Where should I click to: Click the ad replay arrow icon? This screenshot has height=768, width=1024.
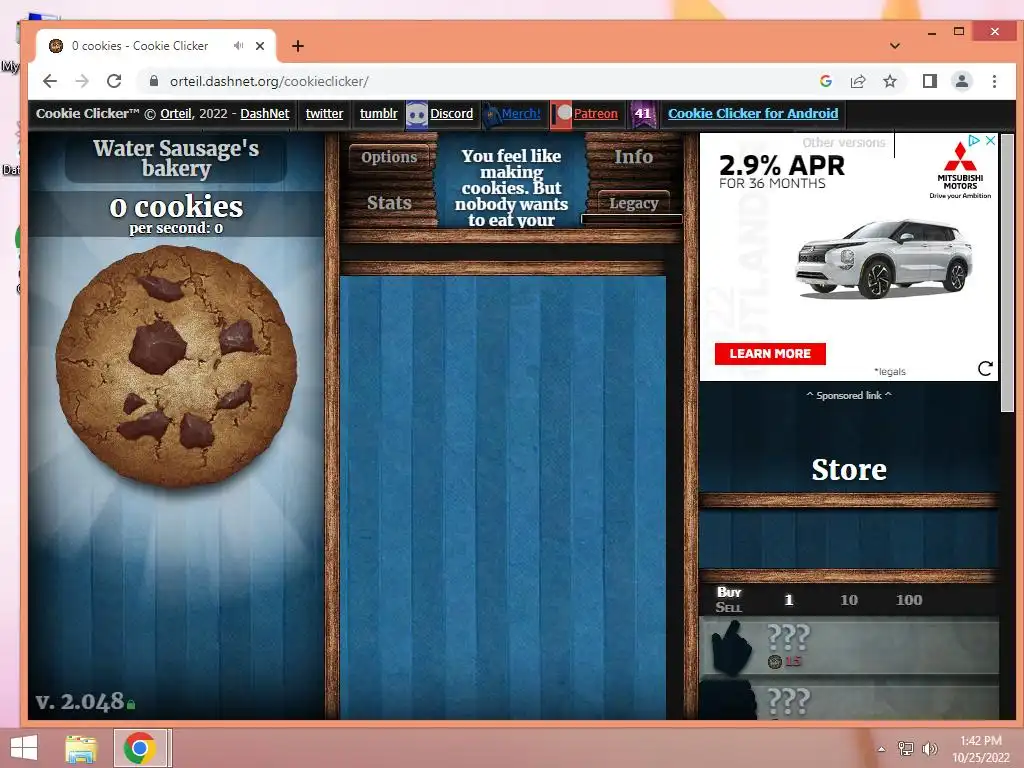tap(985, 369)
